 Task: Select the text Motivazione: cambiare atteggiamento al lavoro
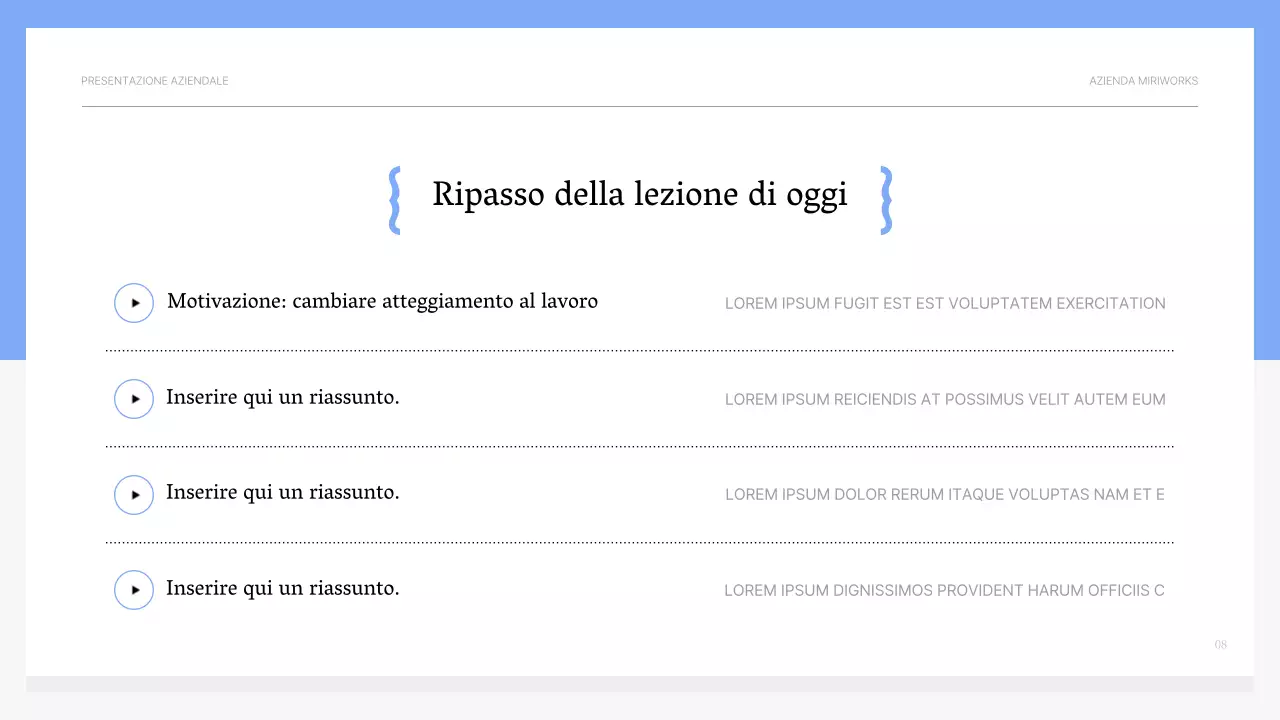[382, 301]
